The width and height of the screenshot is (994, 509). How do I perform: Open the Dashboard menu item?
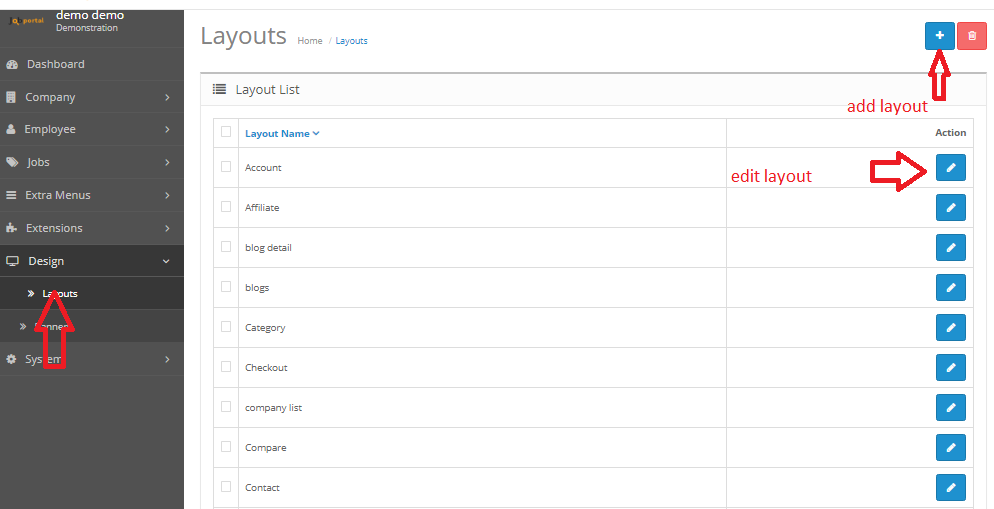point(55,64)
